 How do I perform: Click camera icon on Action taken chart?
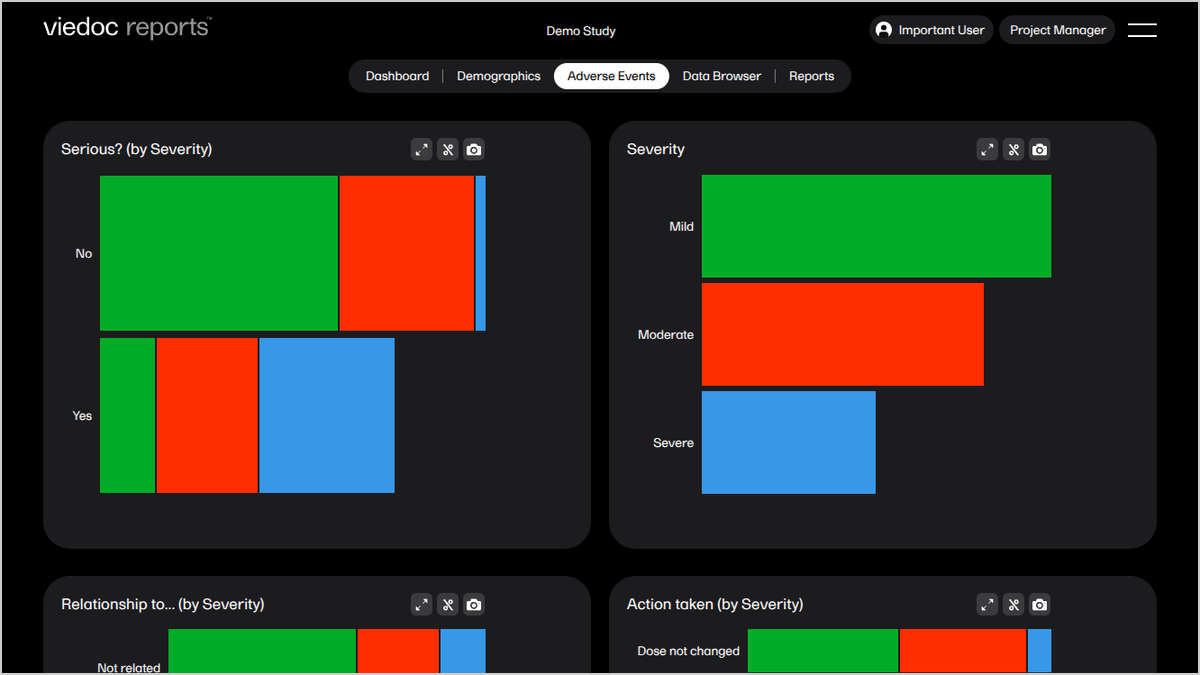point(1040,605)
